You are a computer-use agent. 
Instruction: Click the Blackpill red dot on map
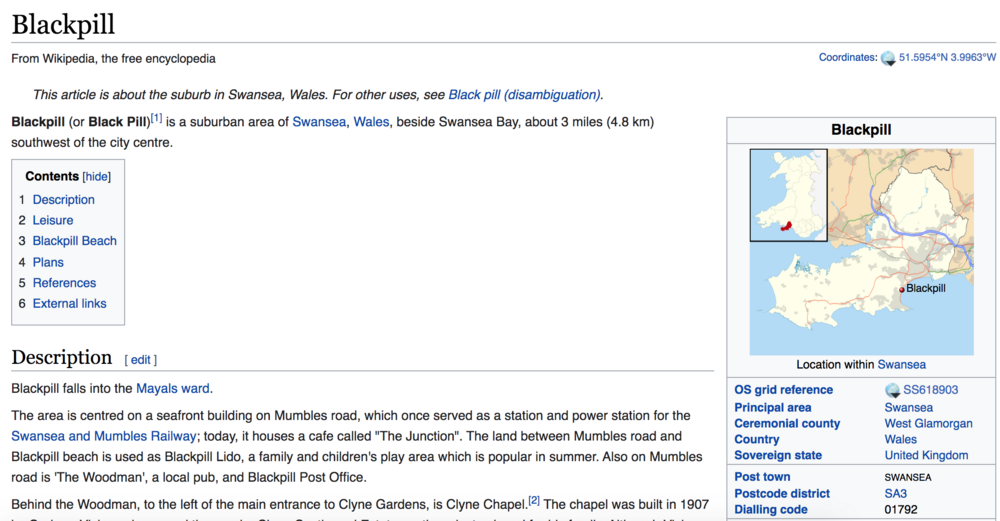point(902,290)
